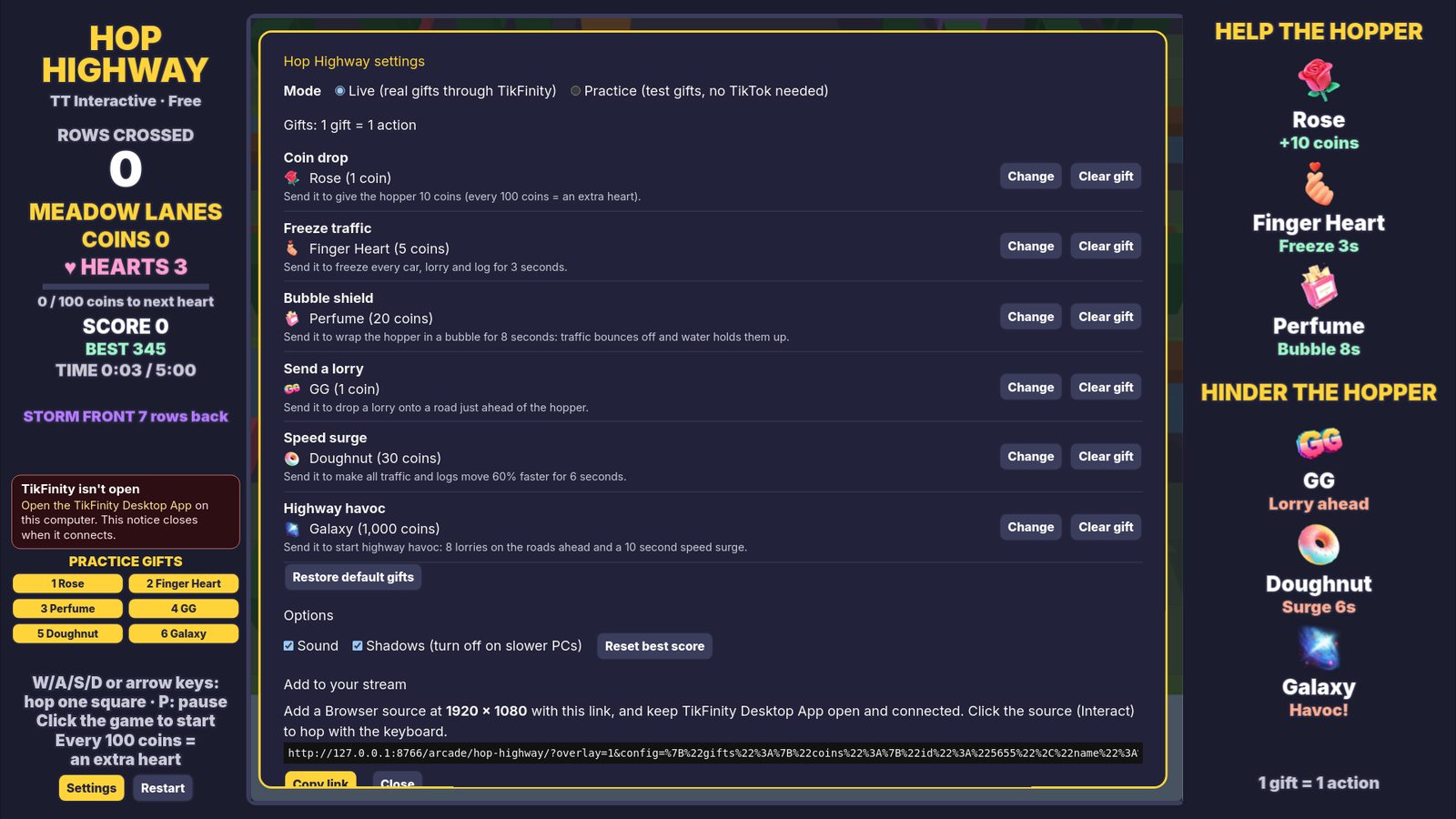Change the Highway havoc gift
The width and height of the screenshot is (1456, 819).
[1030, 527]
